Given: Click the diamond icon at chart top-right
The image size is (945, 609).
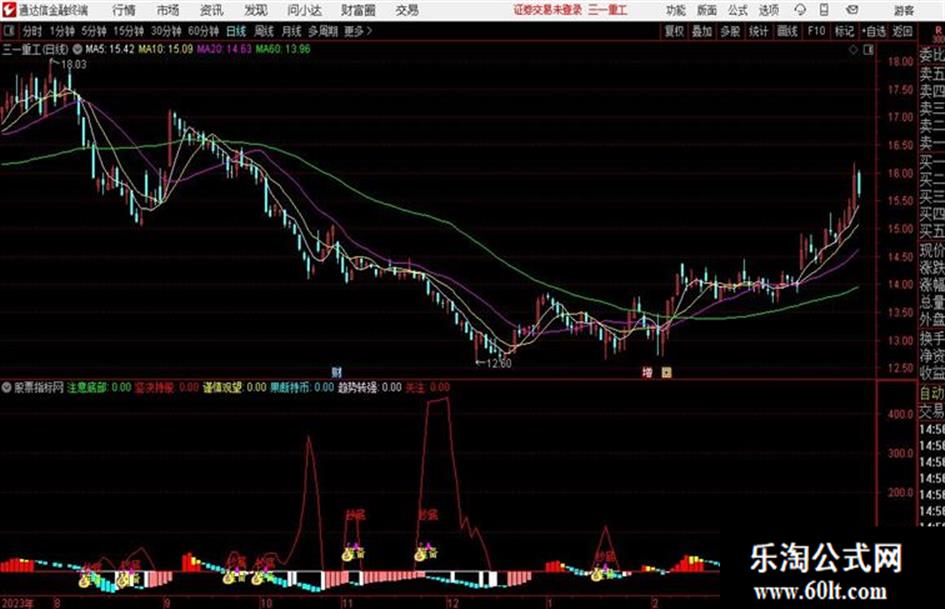Looking at the screenshot, I should [x=853, y=50].
